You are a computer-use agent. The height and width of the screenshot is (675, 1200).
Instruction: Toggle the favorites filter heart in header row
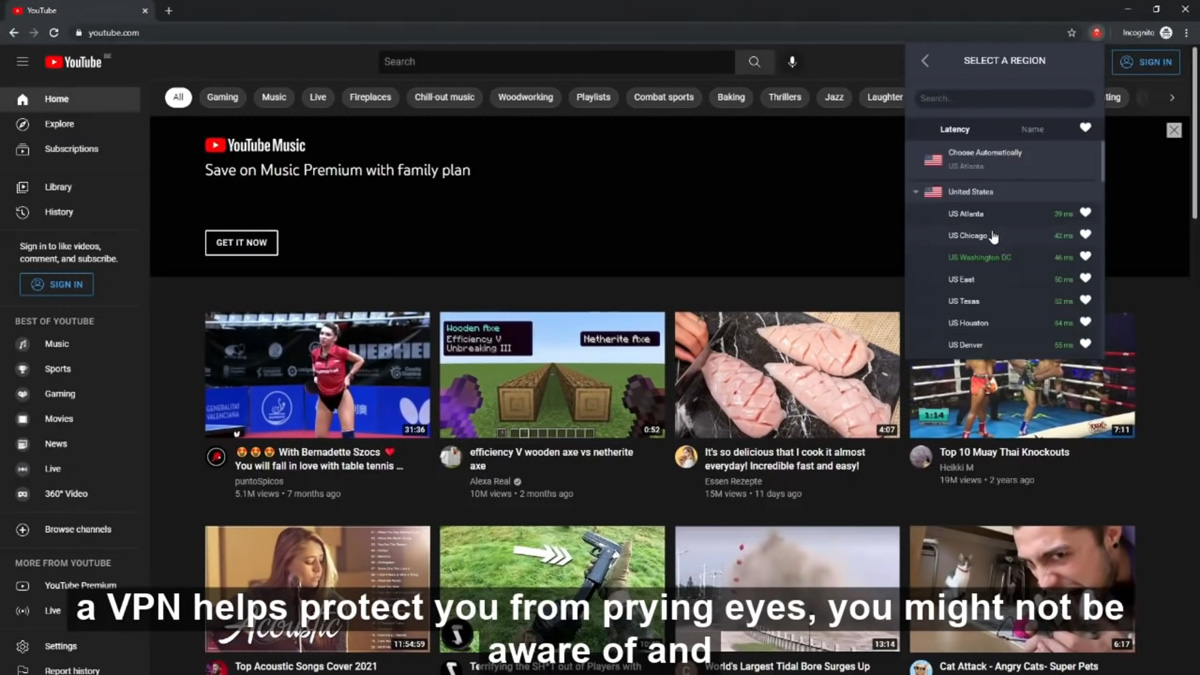coord(1085,128)
